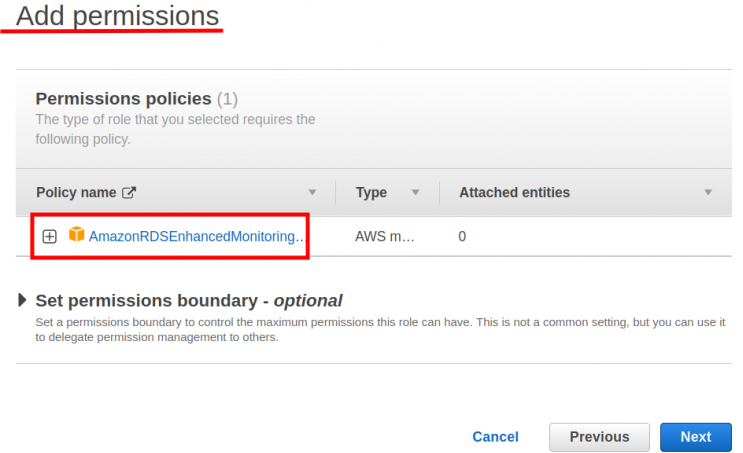Screen dimensions: 743x453
Task: Expand the AmazonRDSEnhancedMonitoring policy row plus icon
Action: 50,237
